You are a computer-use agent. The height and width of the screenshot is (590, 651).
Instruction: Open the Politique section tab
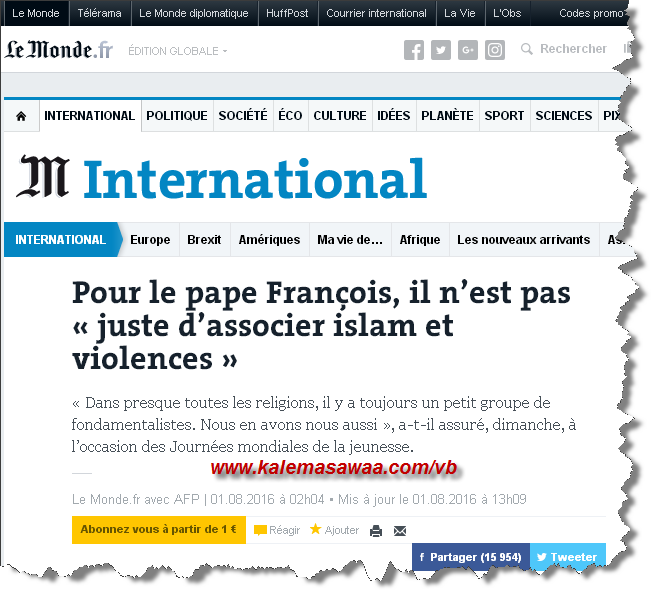tap(177, 116)
